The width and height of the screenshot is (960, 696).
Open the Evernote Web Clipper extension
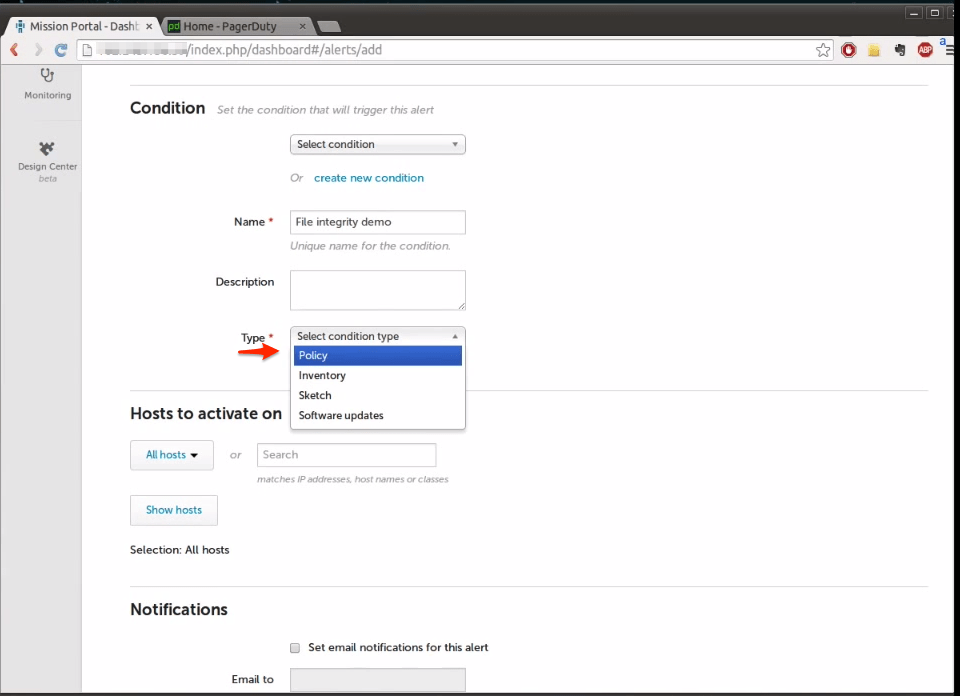coord(899,49)
